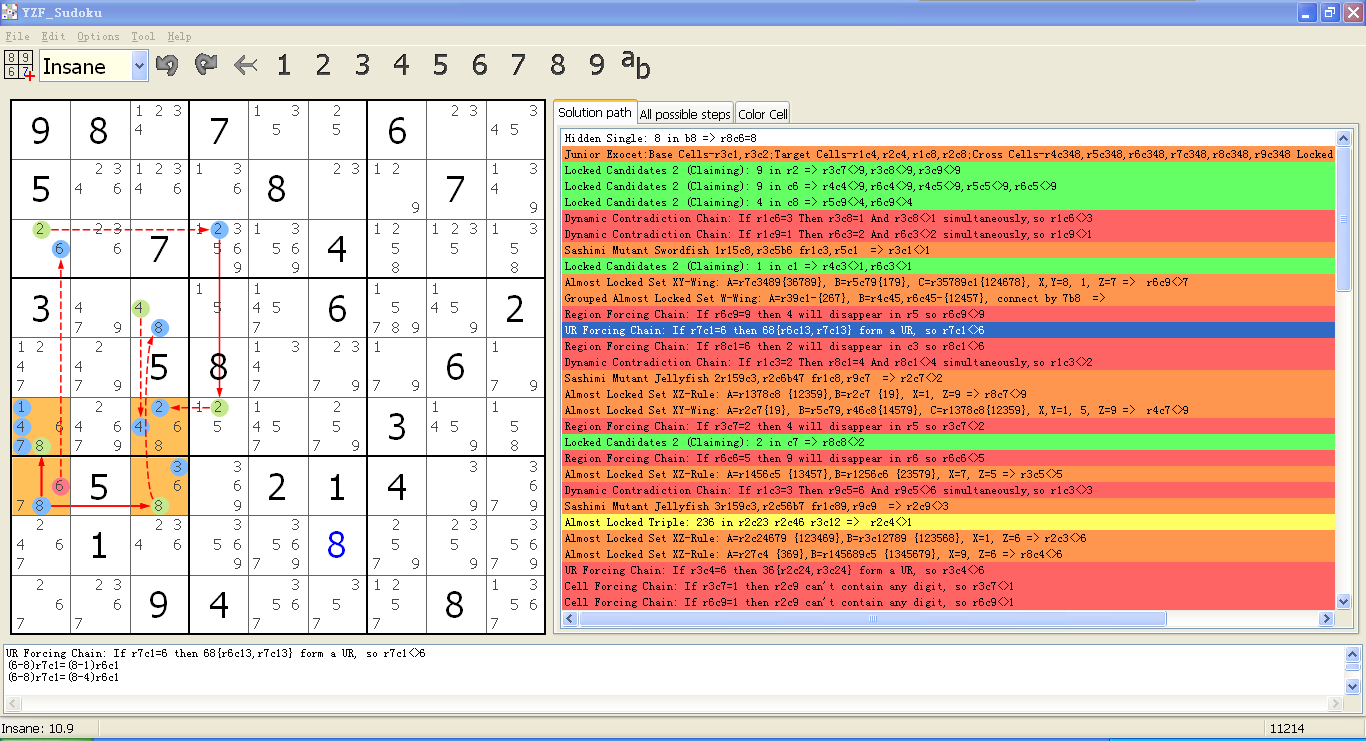This screenshot has width=1366, height=741.
Task: Select 'Almost Locked Set XY-Wing: A=r7c3489' row
Action: coord(948,282)
